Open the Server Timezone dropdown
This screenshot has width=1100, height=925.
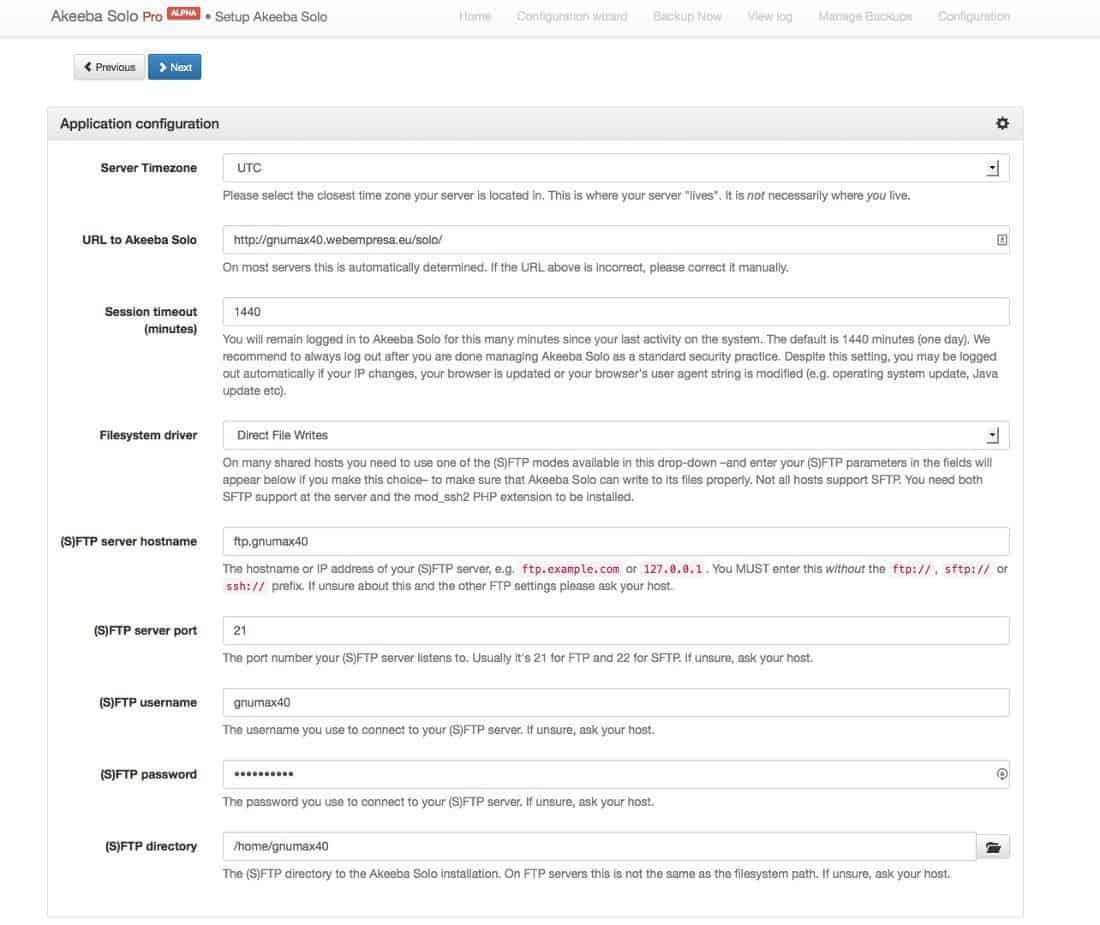point(616,168)
